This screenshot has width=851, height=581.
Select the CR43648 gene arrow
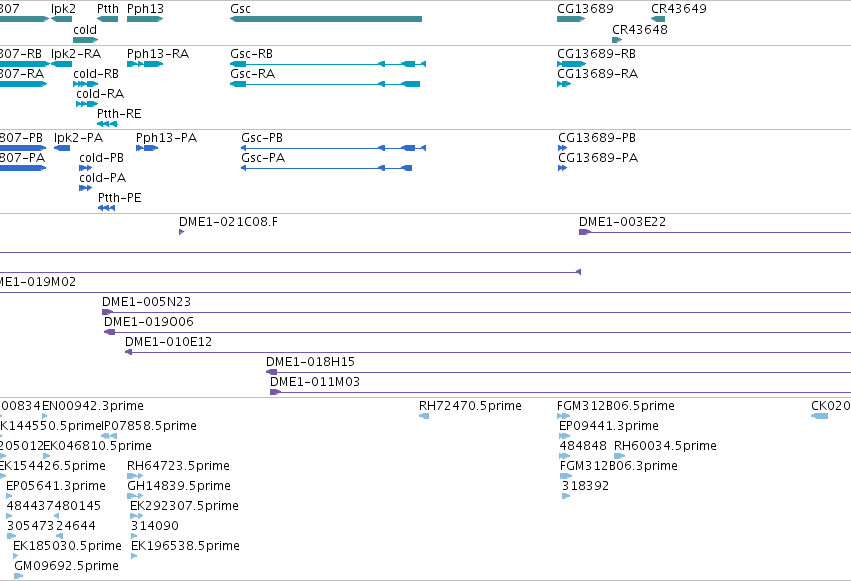617,40
